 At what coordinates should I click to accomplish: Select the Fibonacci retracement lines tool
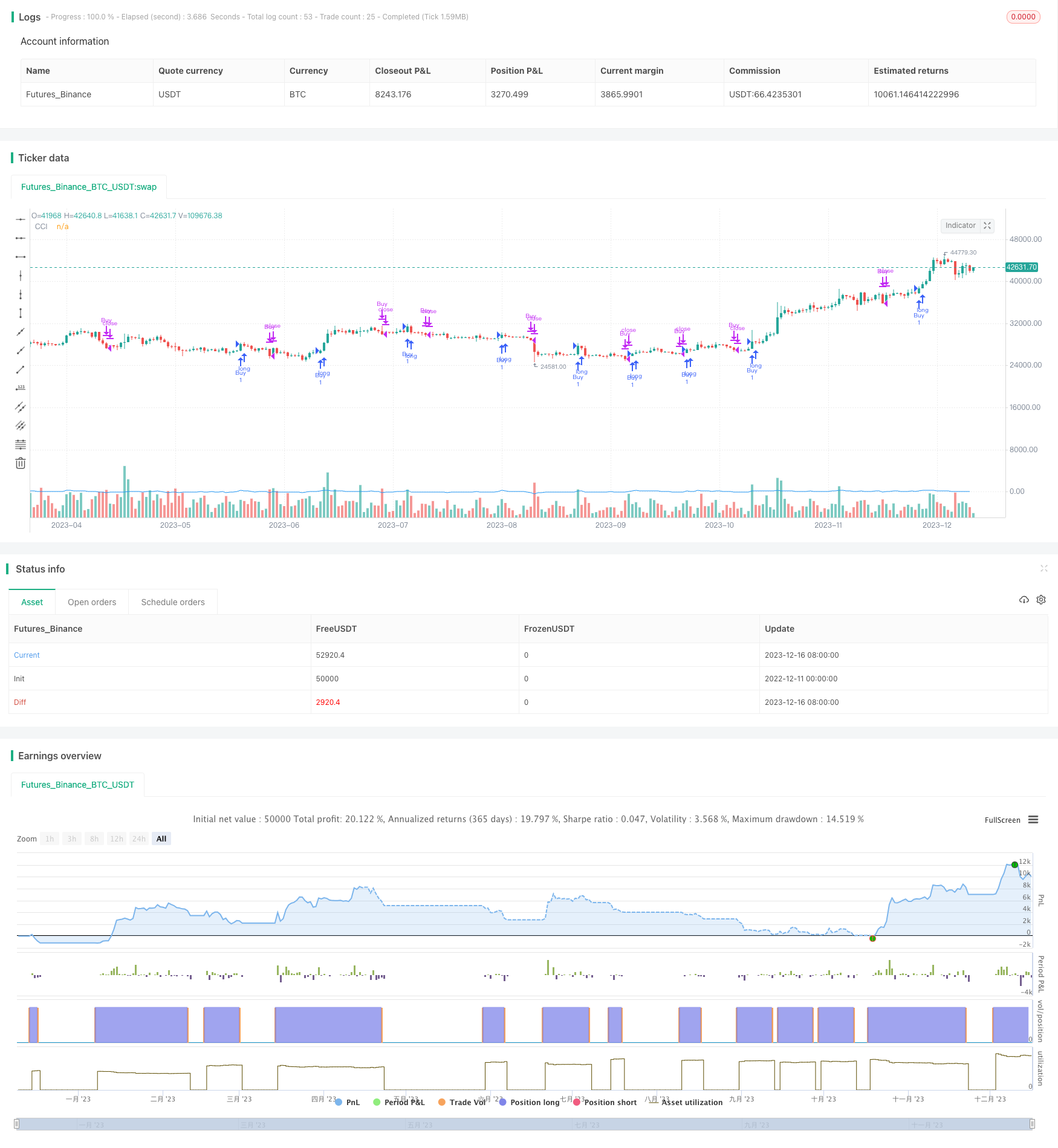click(x=21, y=444)
